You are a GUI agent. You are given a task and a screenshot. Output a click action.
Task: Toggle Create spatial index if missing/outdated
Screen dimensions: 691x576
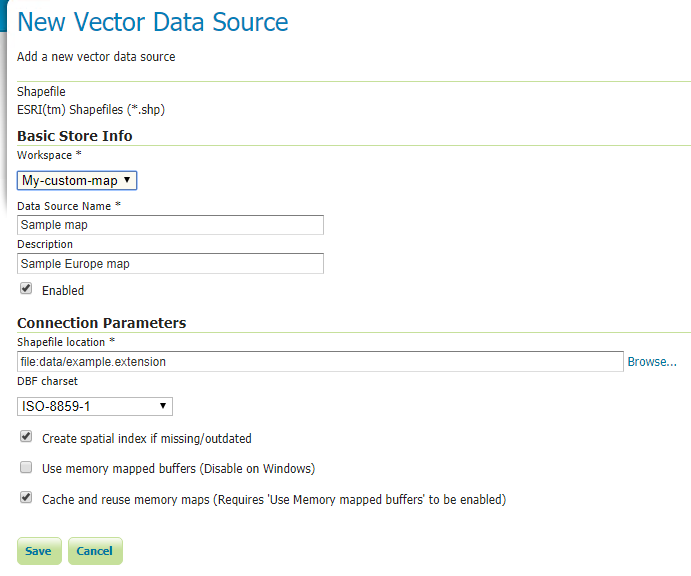point(26,437)
